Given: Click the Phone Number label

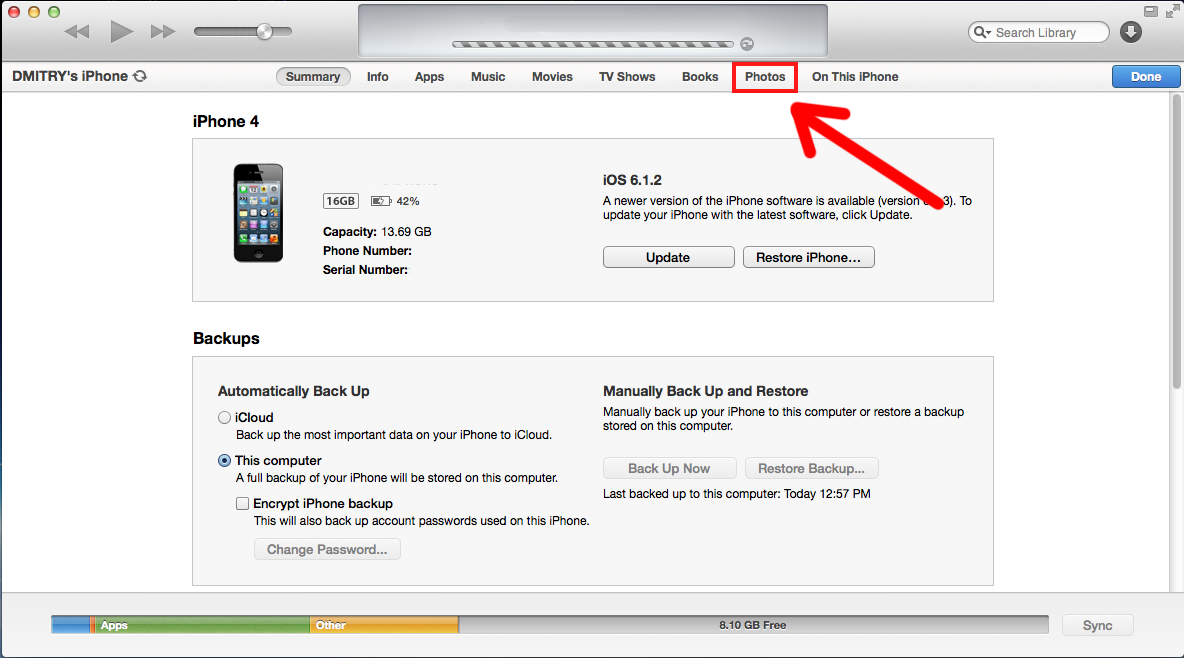Looking at the screenshot, I should tap(367, 251).
